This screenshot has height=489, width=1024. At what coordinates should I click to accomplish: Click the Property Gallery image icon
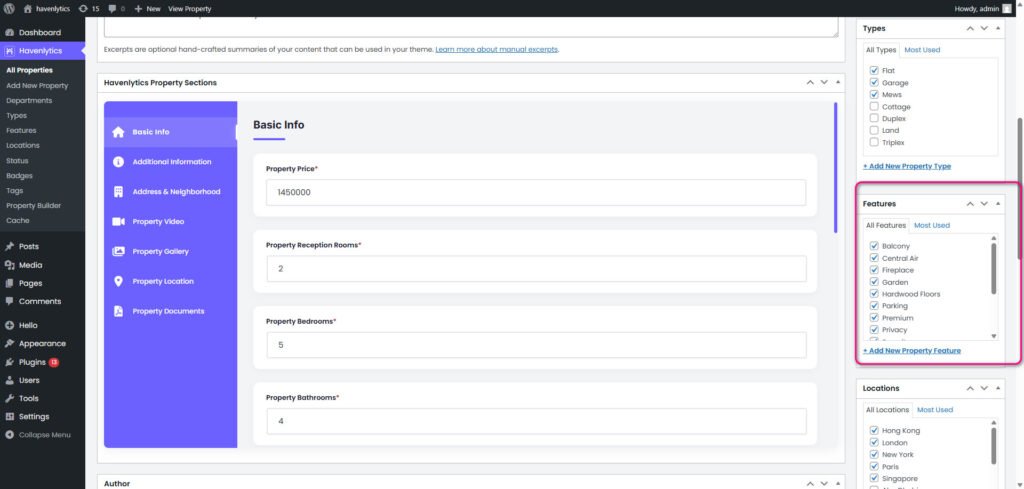[118, 252]
